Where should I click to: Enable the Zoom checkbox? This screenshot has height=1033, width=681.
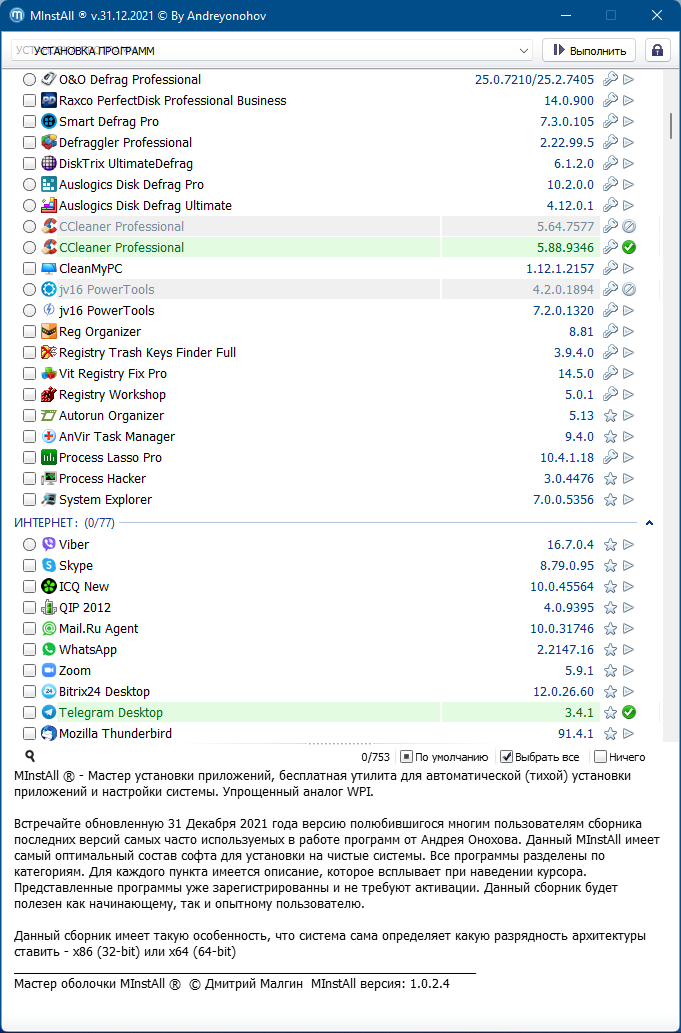pos(30,670)
